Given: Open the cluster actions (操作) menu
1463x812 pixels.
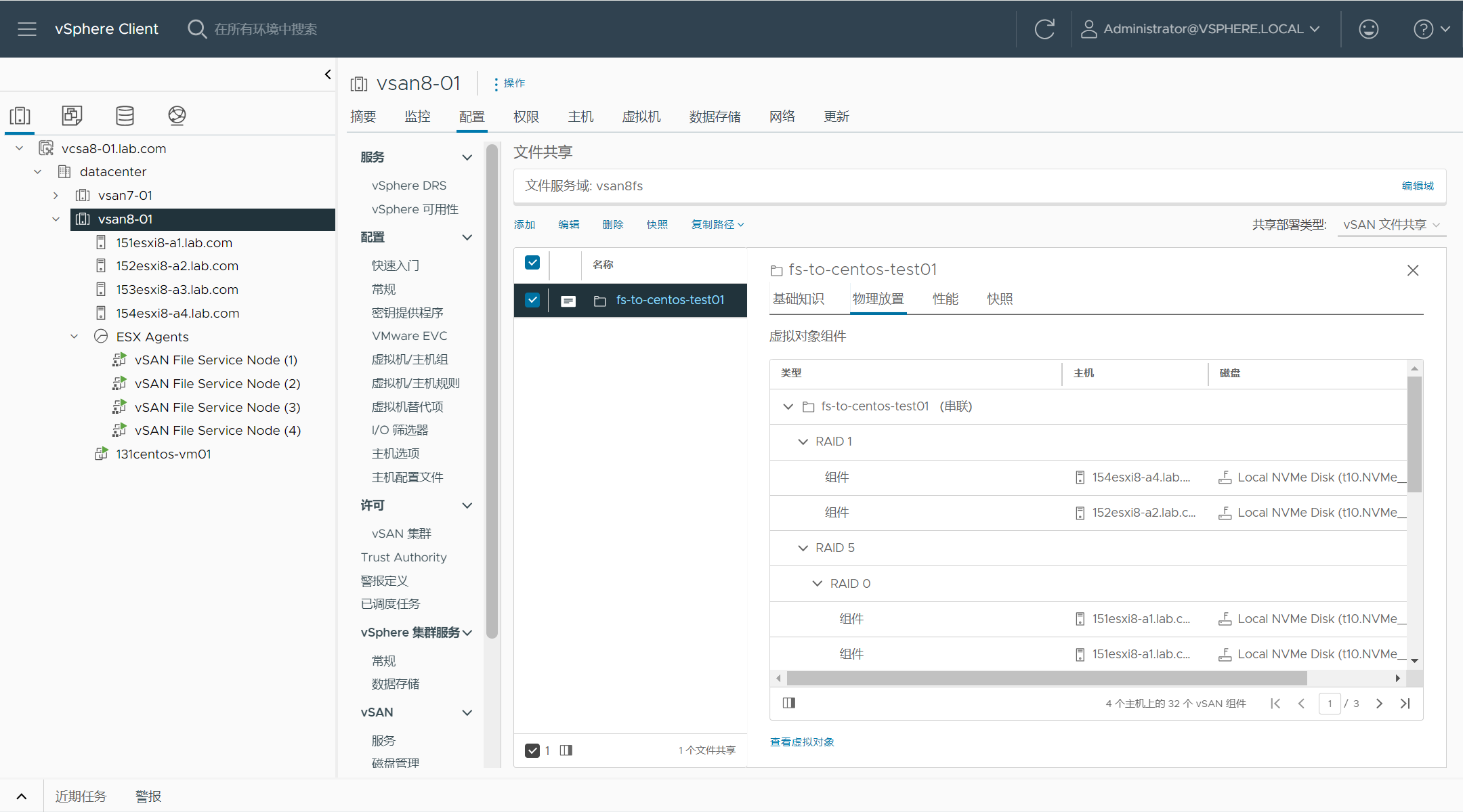Looking at the screenshot, I should click(x=509, y=83).
